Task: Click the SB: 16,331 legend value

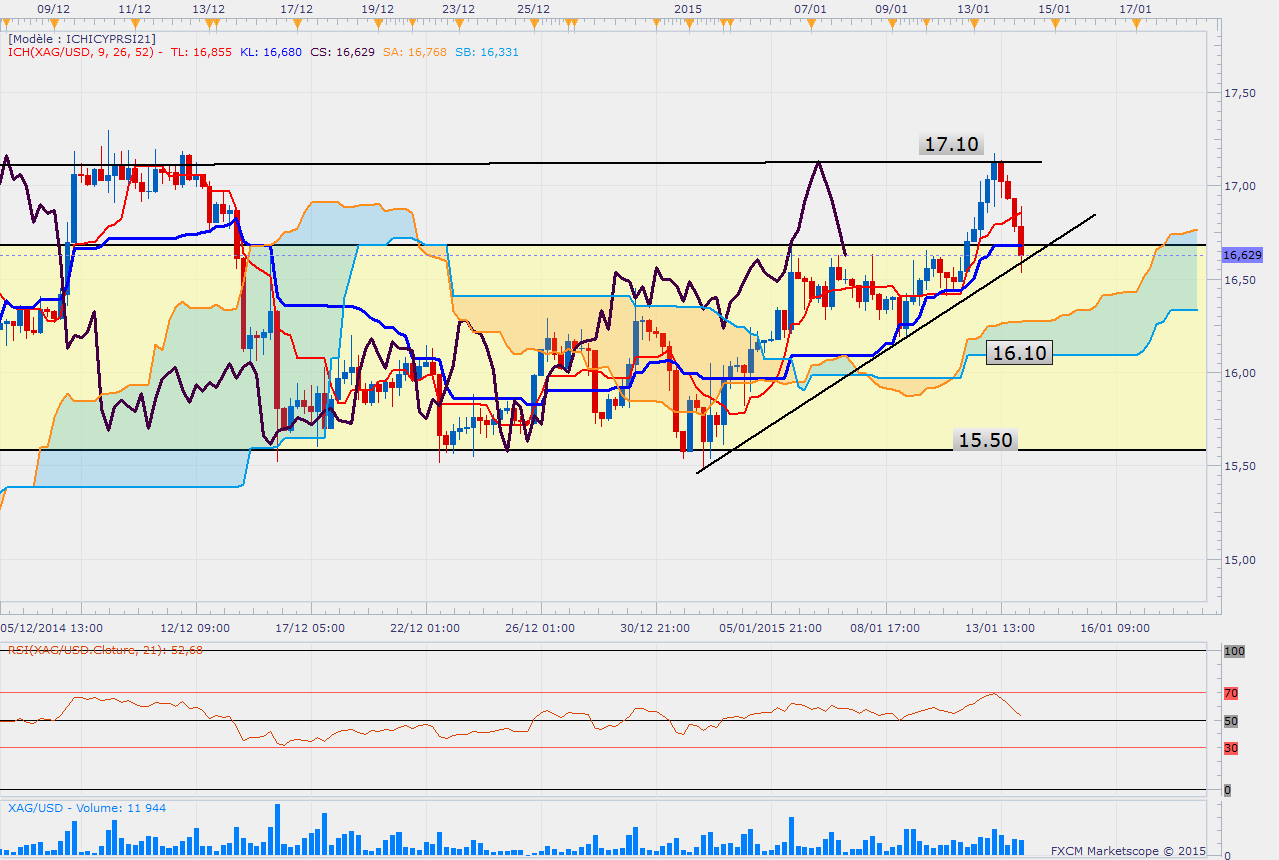Action: click(x=487, y=52)
